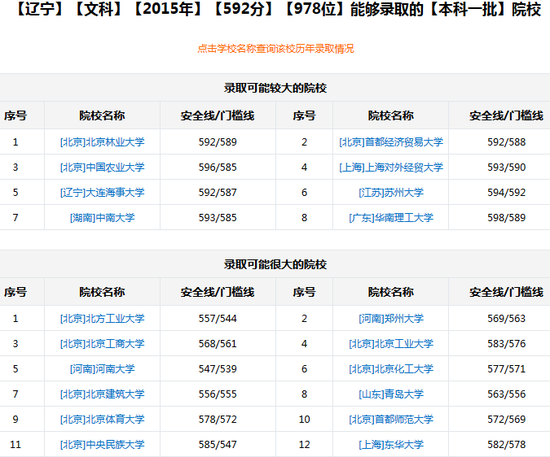This screenshot has height=457, width=550.
Task: Click the cell 556/555
Action: tap(217, 394)
